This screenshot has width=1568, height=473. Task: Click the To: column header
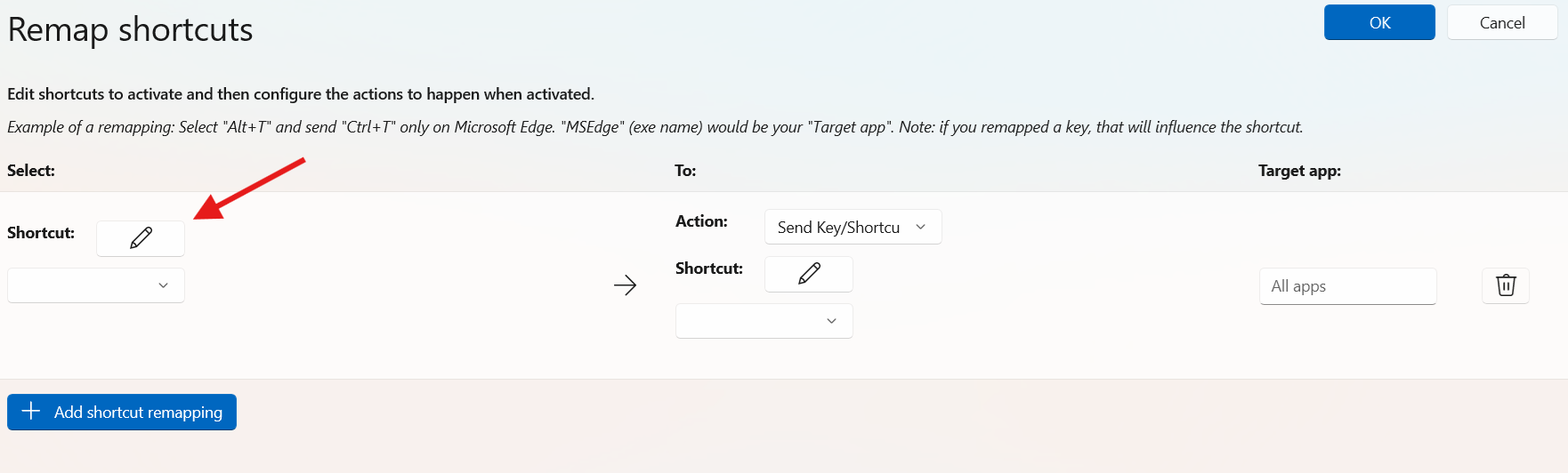pos(685,171)
